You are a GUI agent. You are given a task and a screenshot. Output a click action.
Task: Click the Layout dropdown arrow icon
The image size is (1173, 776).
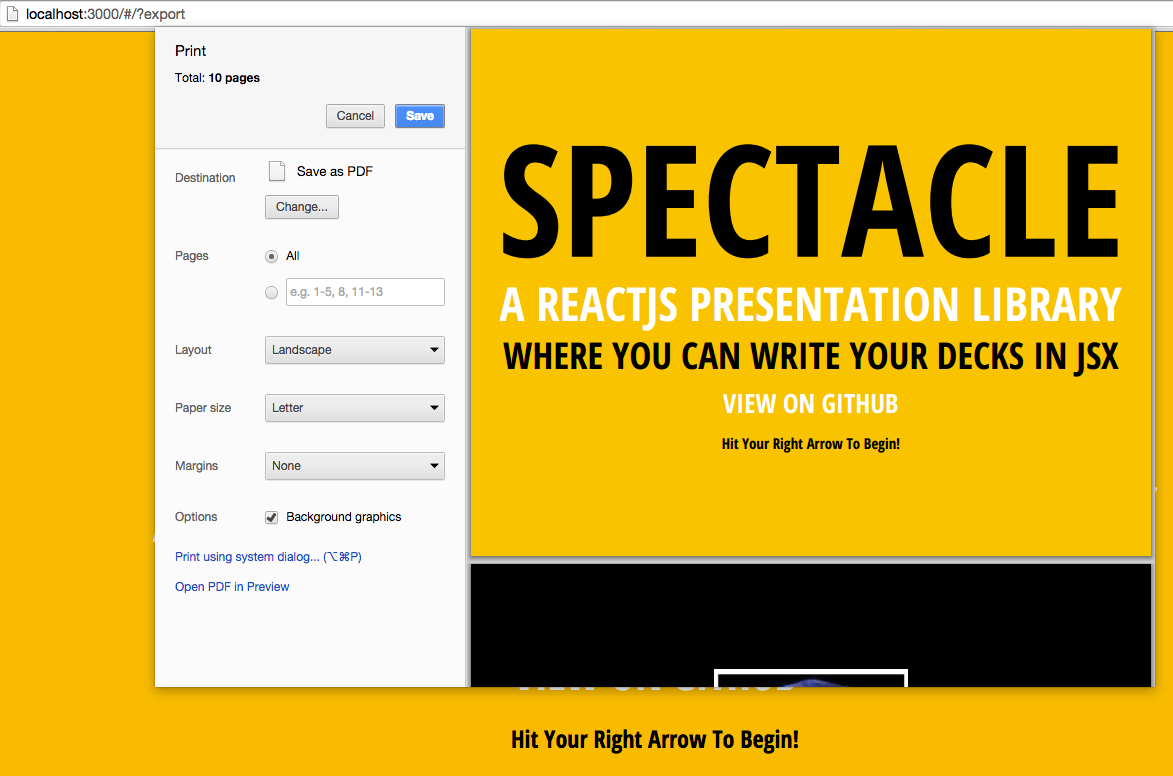[x=434, y=349]
